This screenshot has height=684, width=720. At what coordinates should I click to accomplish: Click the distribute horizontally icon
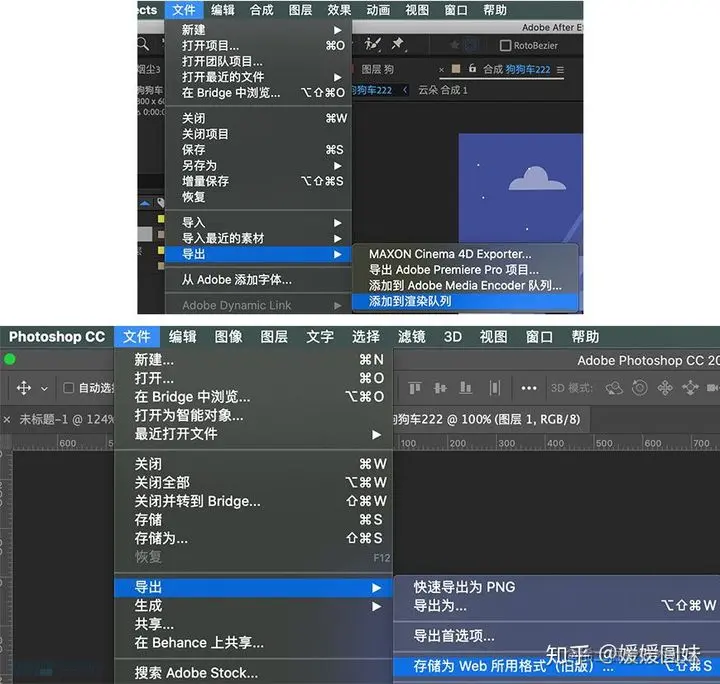click(495, 388)
